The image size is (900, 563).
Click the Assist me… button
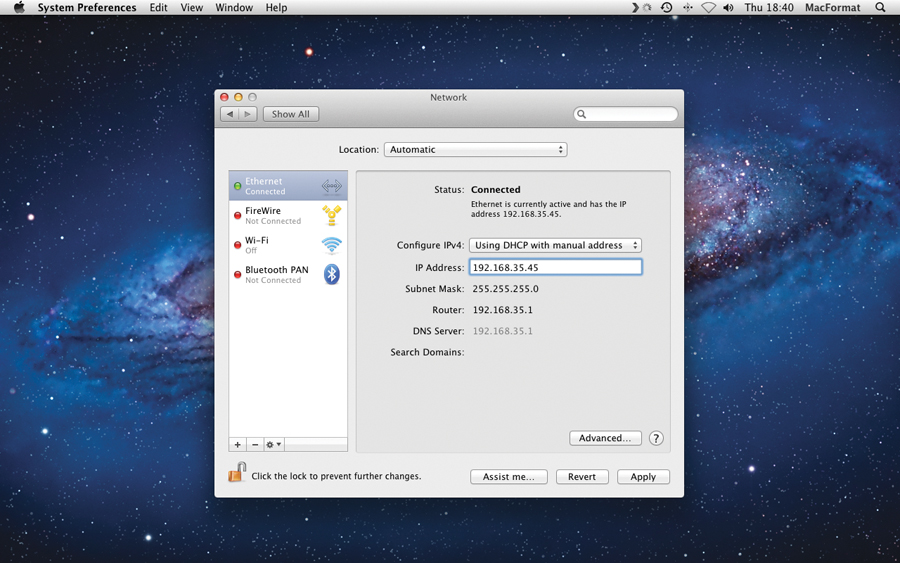509,477
